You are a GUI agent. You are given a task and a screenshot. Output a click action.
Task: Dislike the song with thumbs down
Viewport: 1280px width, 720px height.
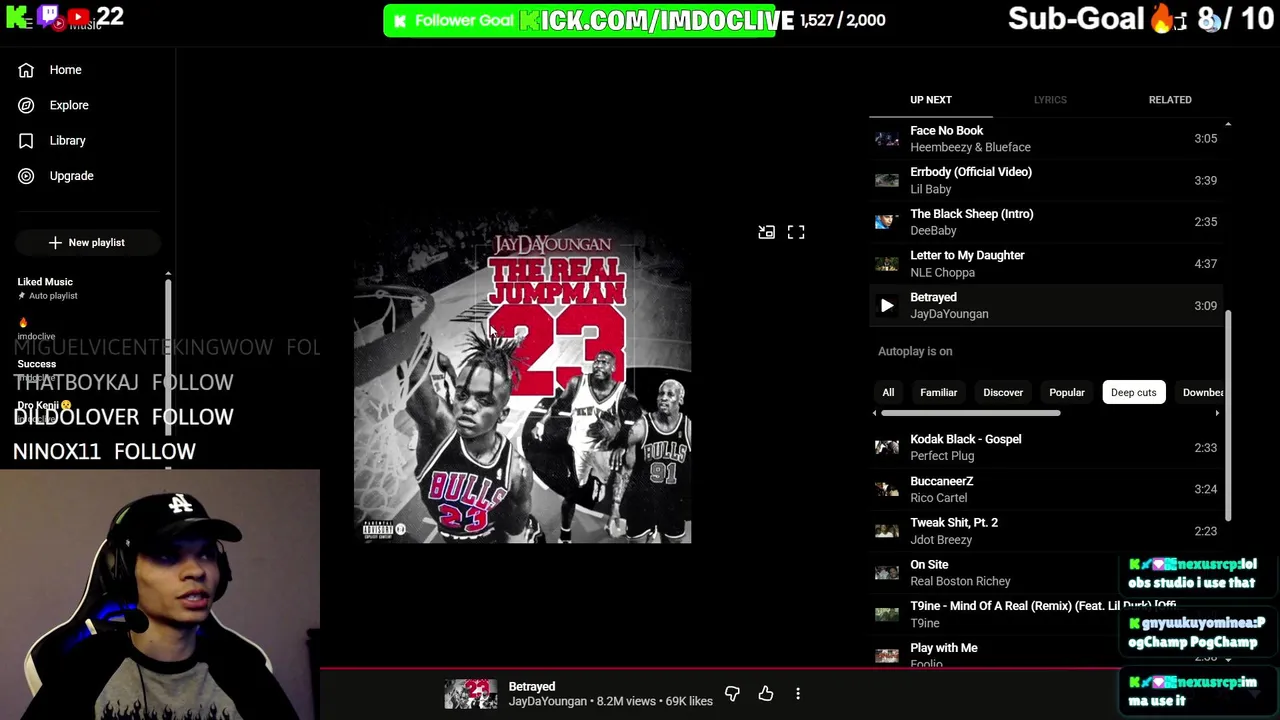point(732,694)
